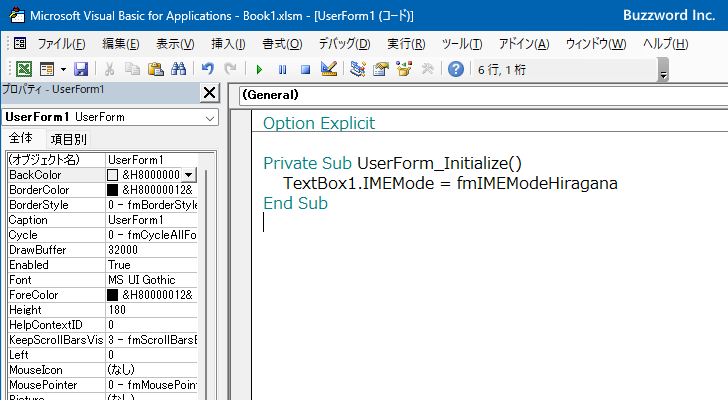Open the ファイル(F) menu
Screen dimensions: 728x400
[61, 44]
